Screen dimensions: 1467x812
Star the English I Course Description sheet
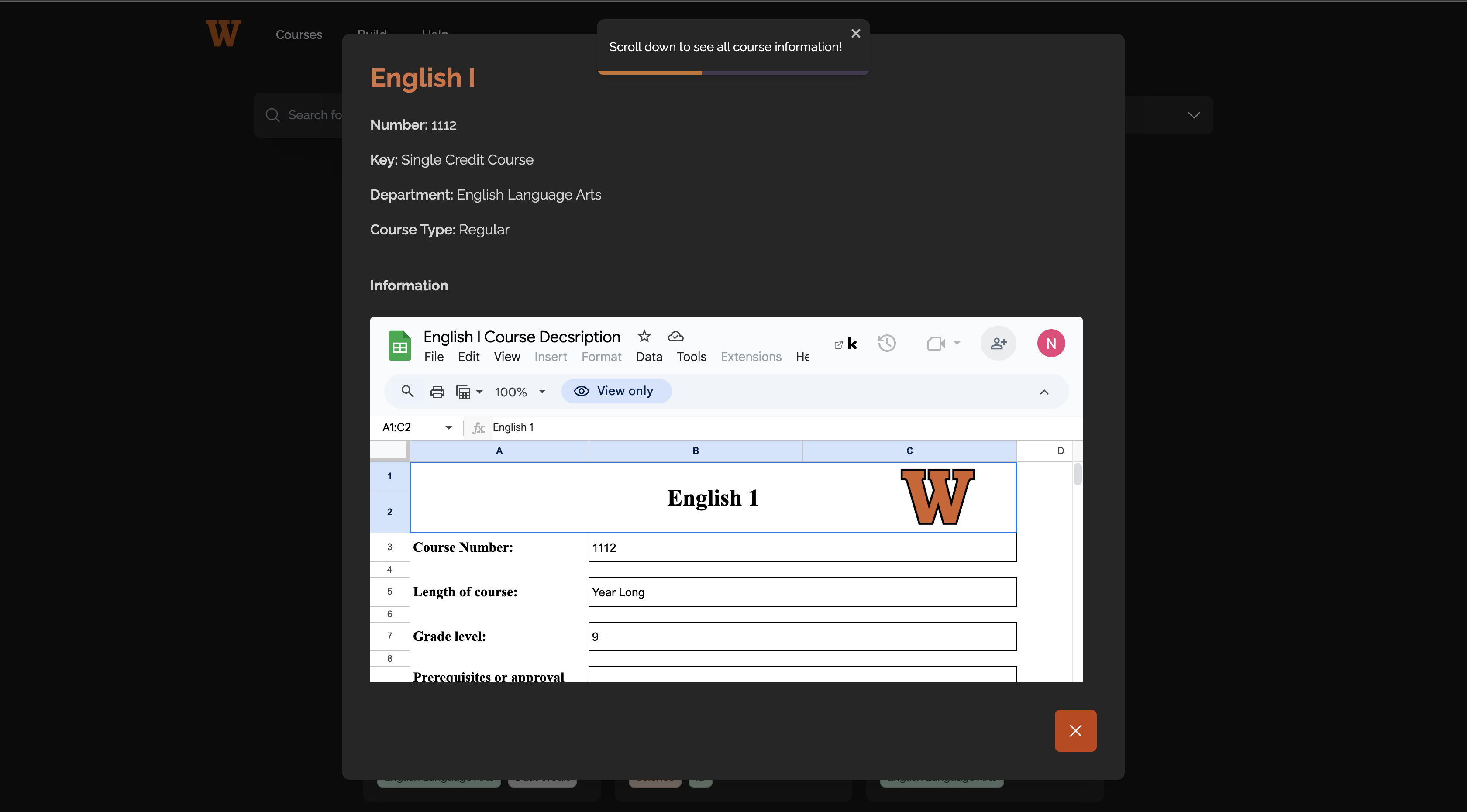coord(644,336)
